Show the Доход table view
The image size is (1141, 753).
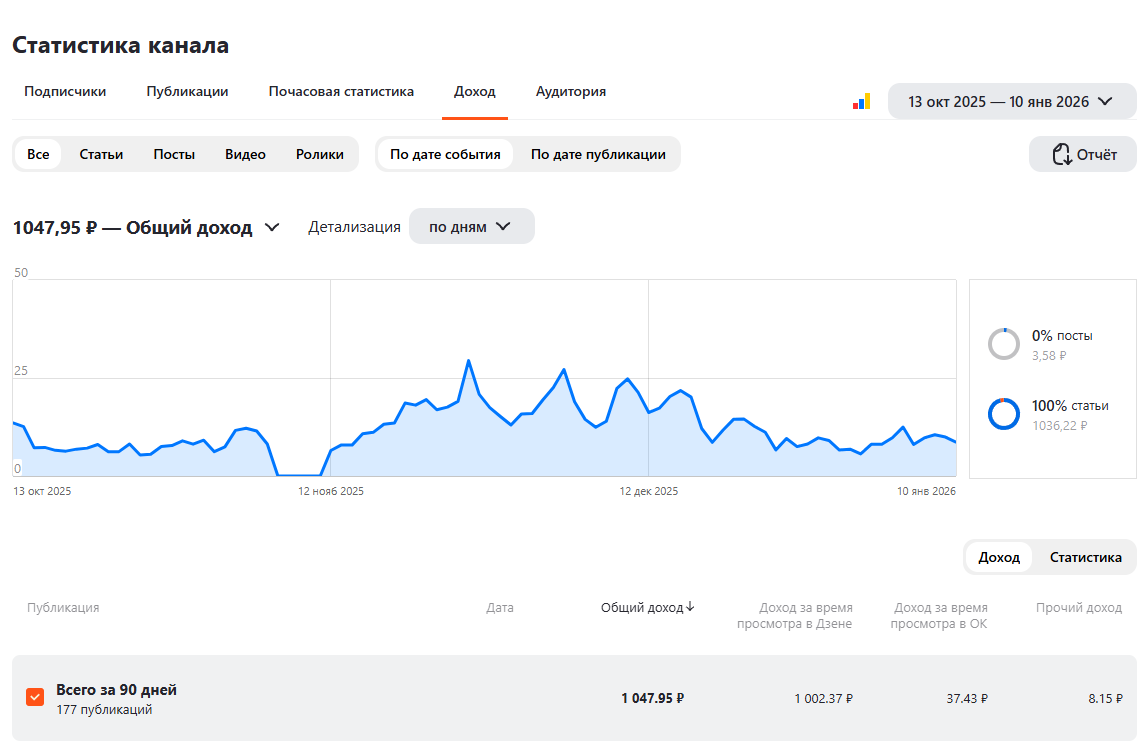[x=999, y=557]
